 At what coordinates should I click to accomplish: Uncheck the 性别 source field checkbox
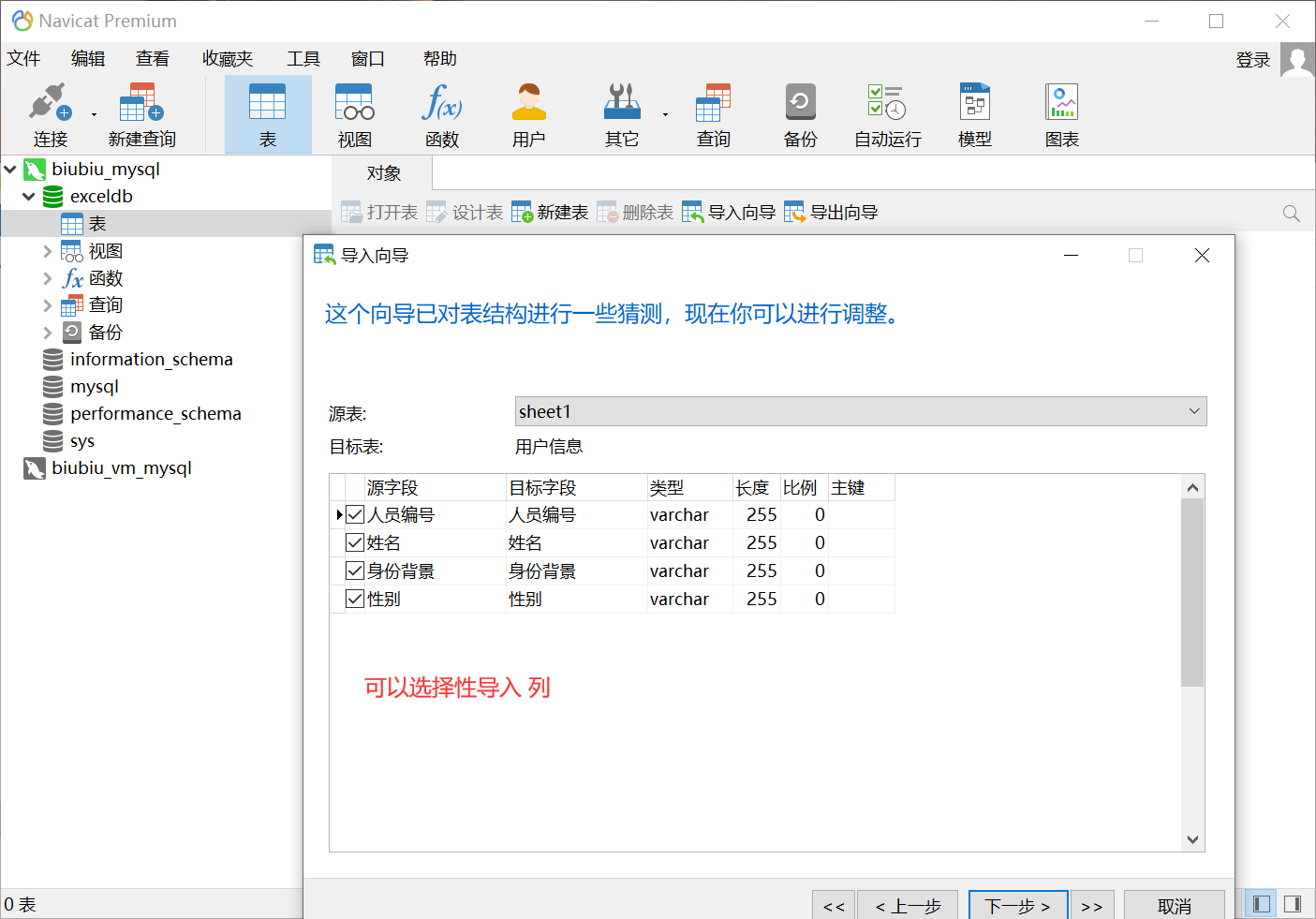click(x=355, y=599)
